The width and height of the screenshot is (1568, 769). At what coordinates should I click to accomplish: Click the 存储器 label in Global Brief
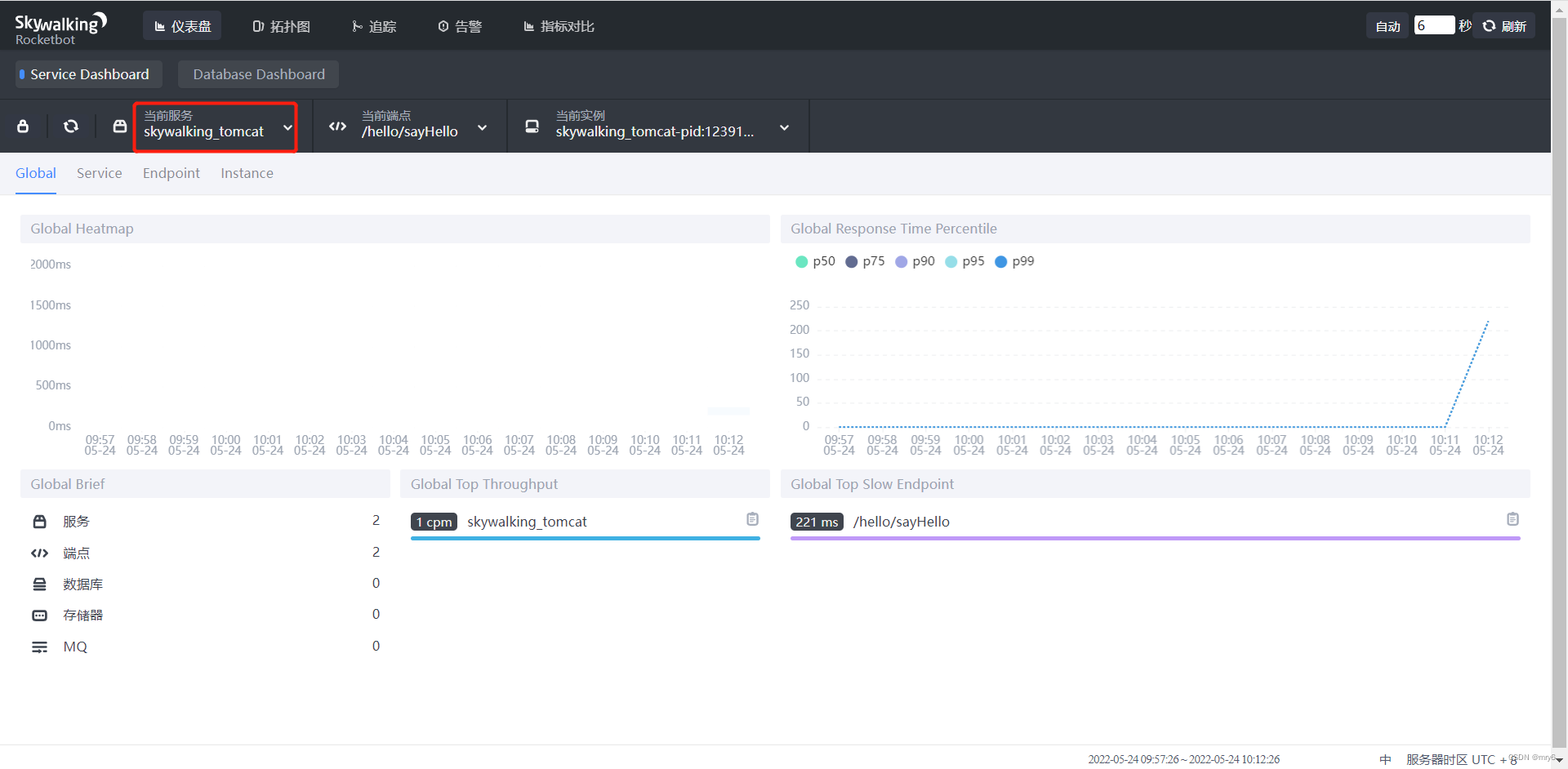pos(82,616)
